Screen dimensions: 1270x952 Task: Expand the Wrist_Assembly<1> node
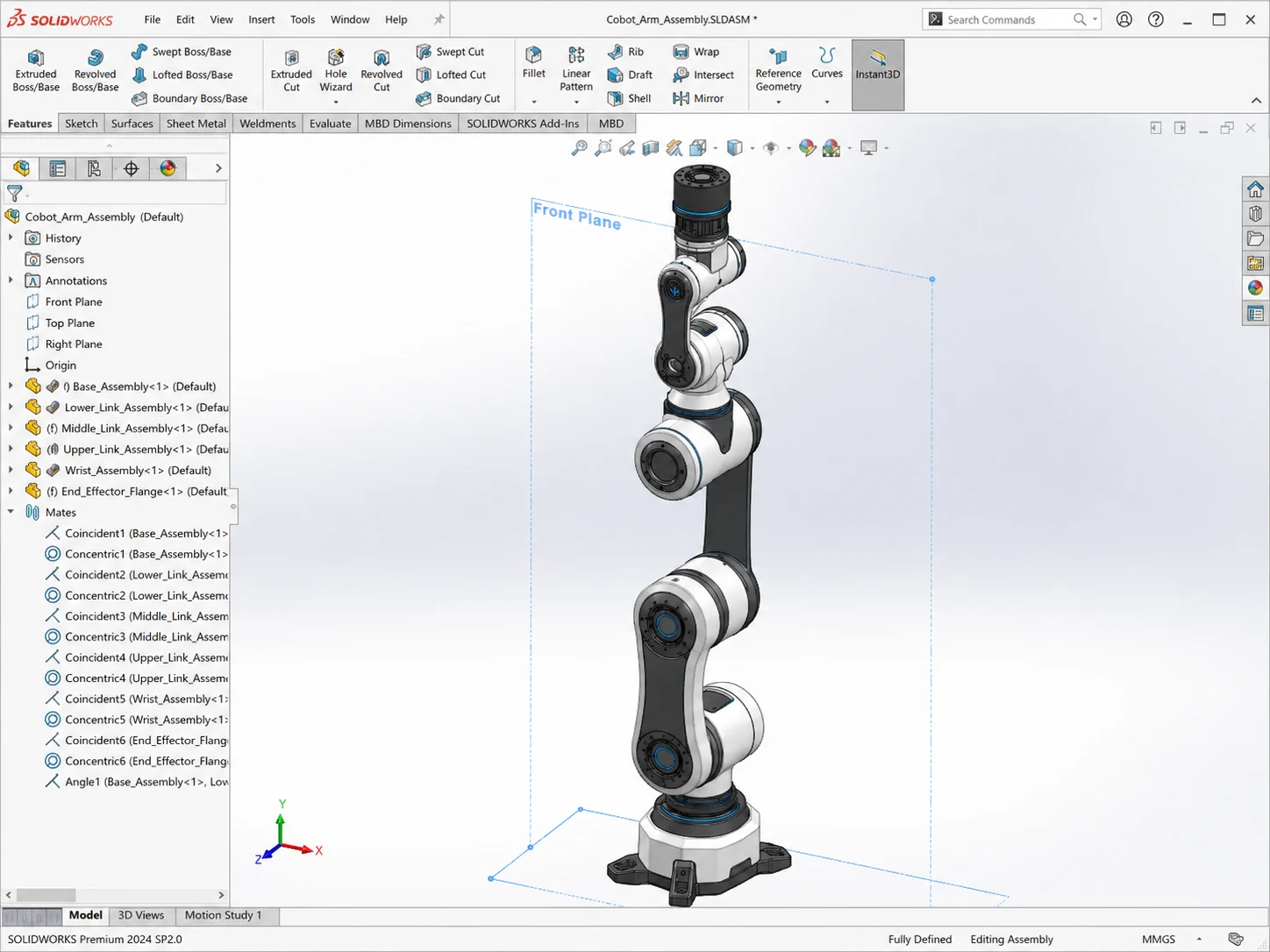(x=11, y=470)
